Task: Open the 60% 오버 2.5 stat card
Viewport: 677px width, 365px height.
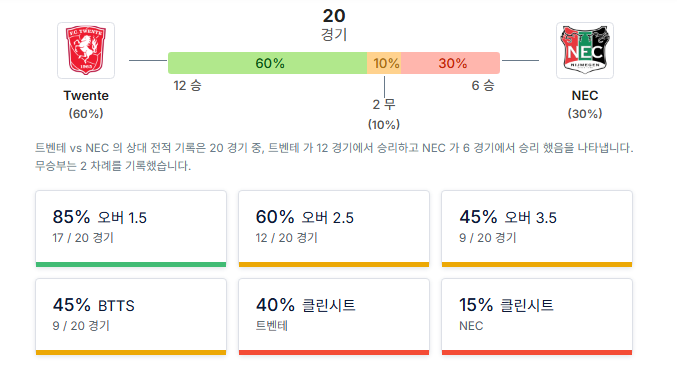Action: pyautogui.click(x=334, y=229)
